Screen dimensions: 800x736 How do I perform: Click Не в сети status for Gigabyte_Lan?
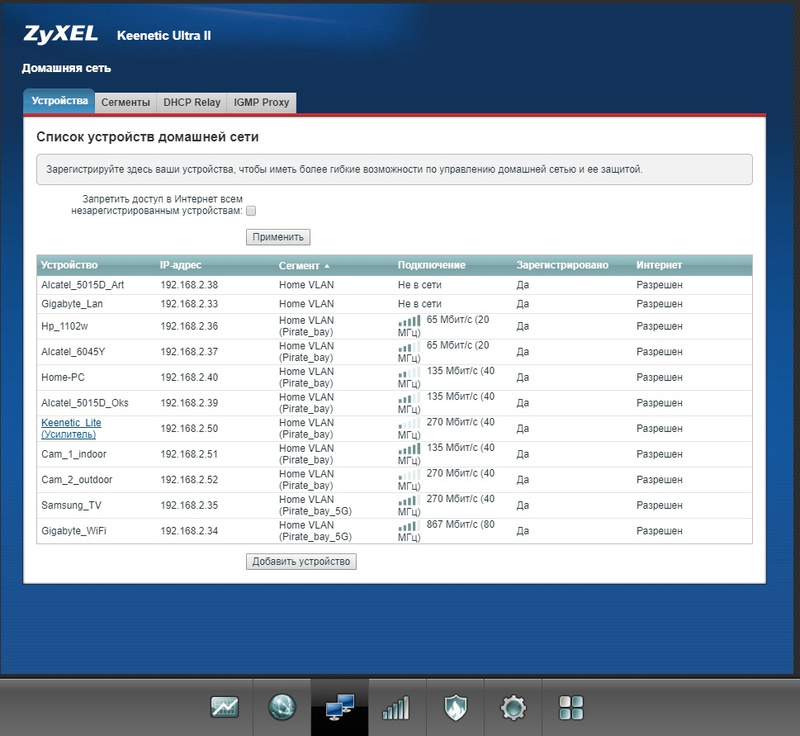tap(419, 303)
